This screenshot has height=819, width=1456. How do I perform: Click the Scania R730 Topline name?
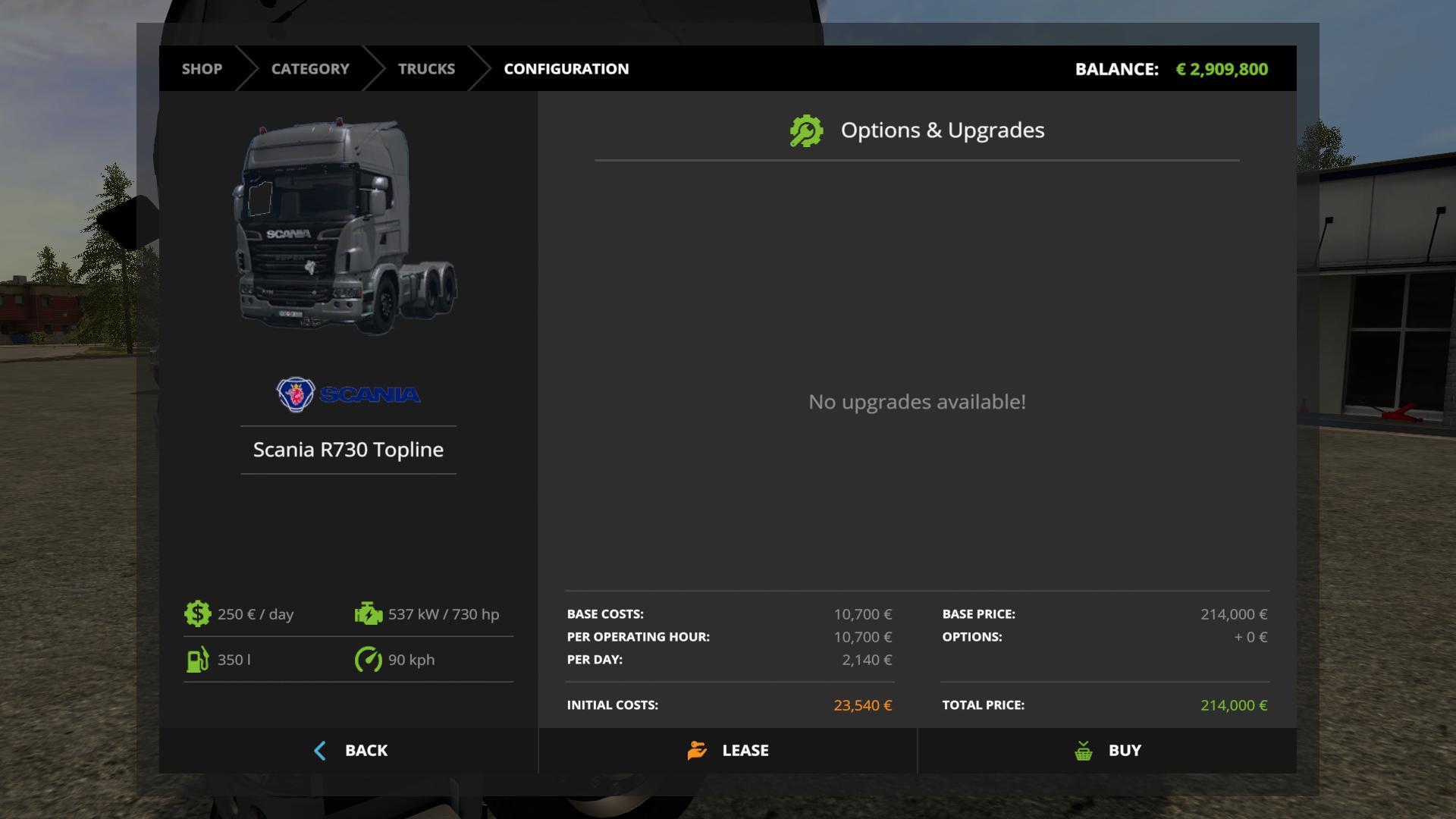pos(348,450)
